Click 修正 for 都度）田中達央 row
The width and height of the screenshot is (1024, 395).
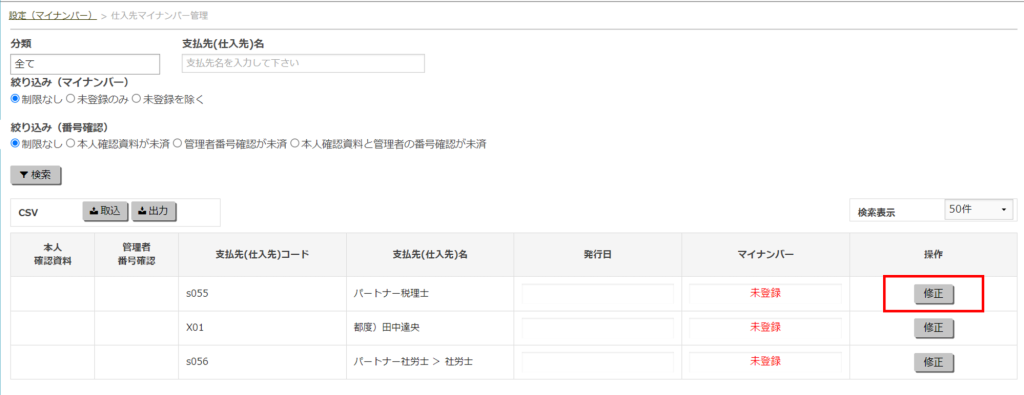click(934, 328)
